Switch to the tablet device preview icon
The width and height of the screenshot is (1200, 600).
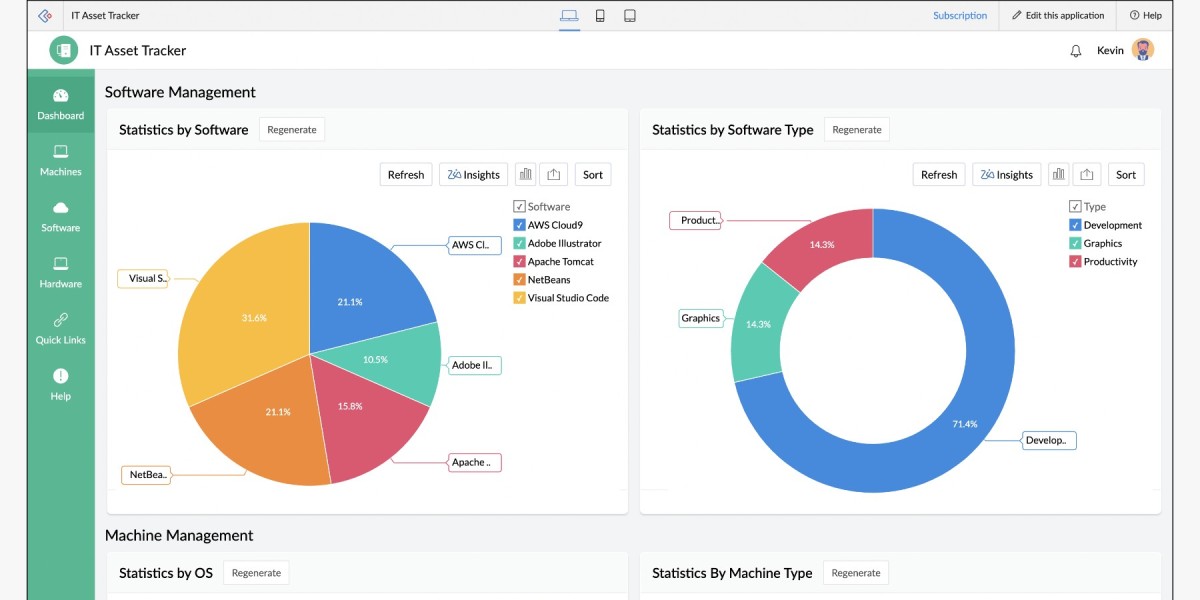point(630,16)
